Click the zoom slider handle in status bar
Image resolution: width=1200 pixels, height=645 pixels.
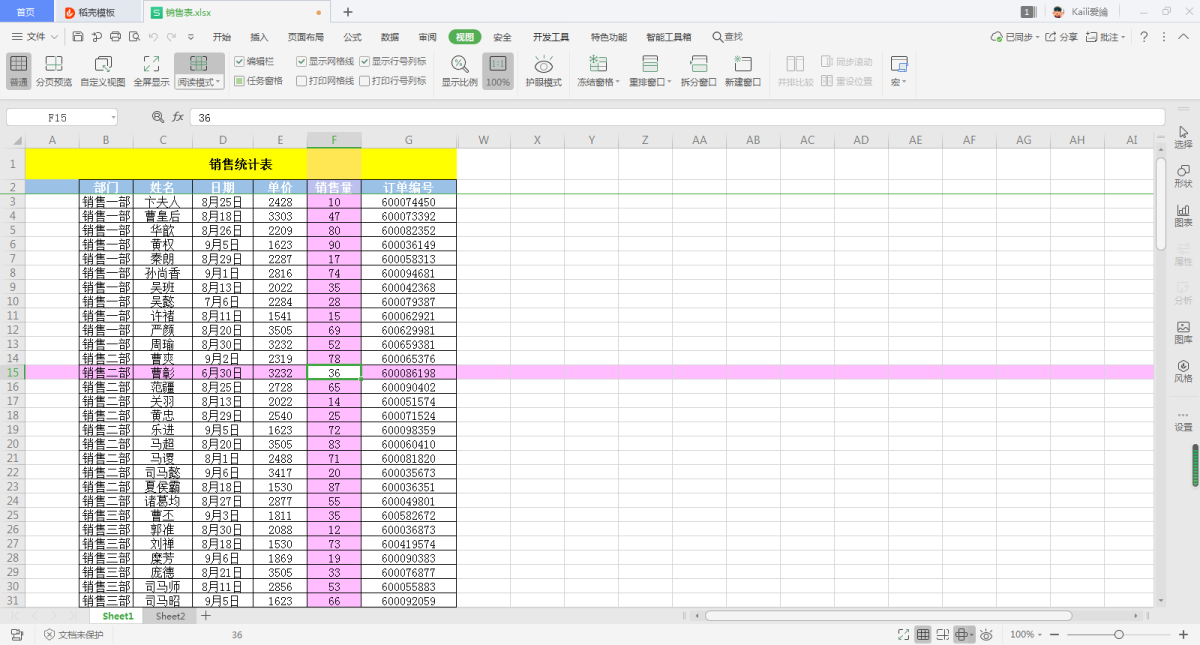(1118, 634)
